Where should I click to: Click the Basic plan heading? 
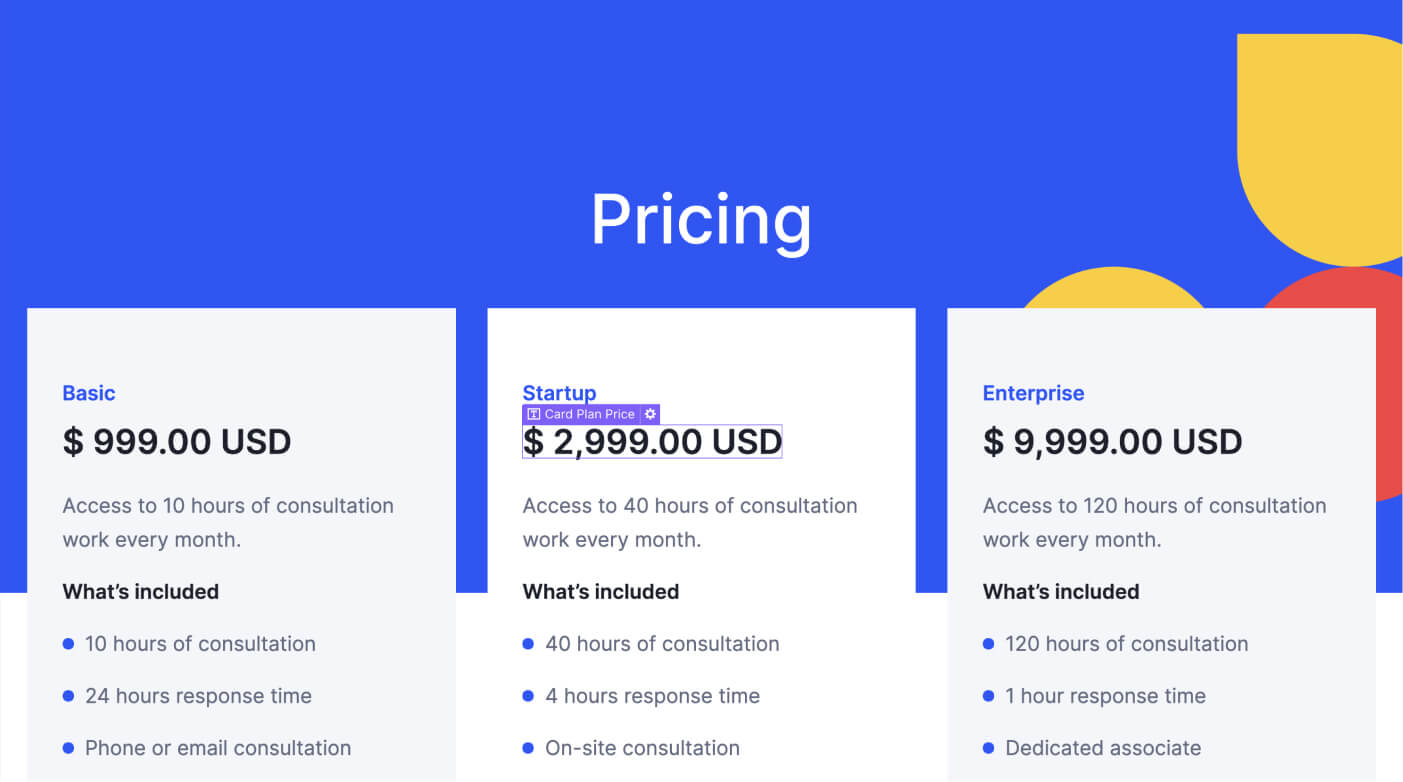tap(88, 393)
